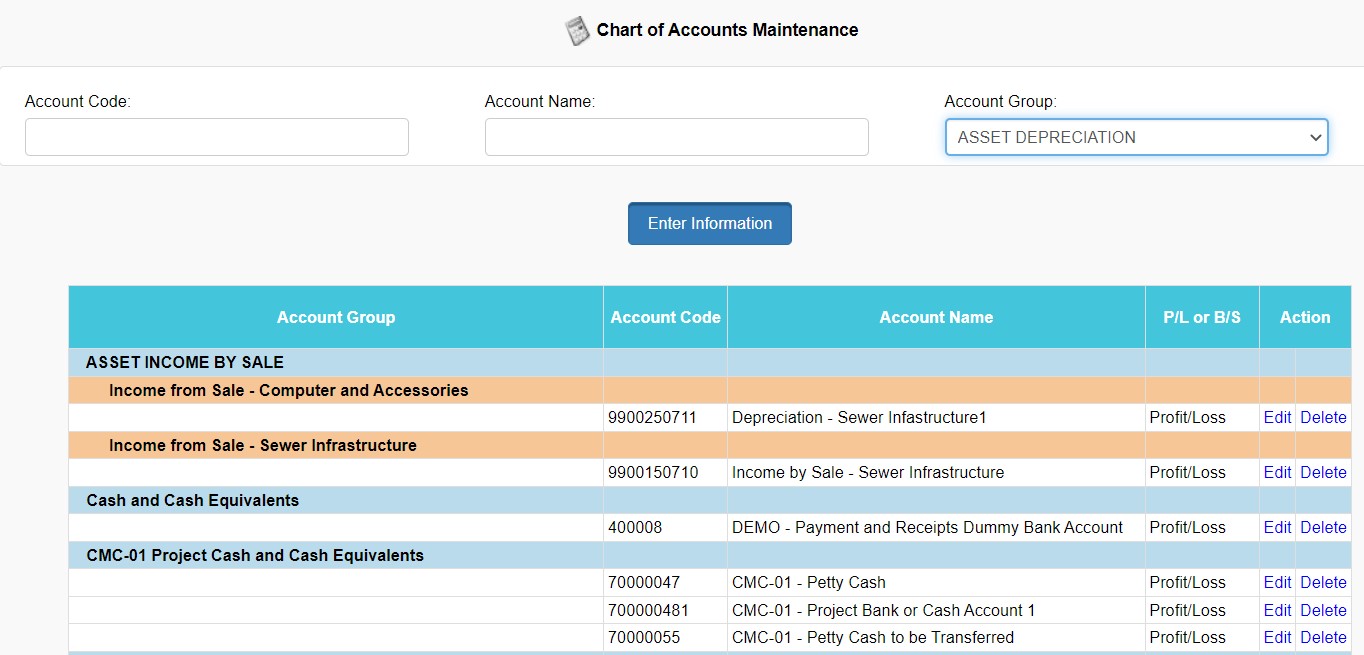The height and width of the screenshot is (655, 1364).
Task: Edit Petty Cash to be Transferred account
Action: [1277, 638]
